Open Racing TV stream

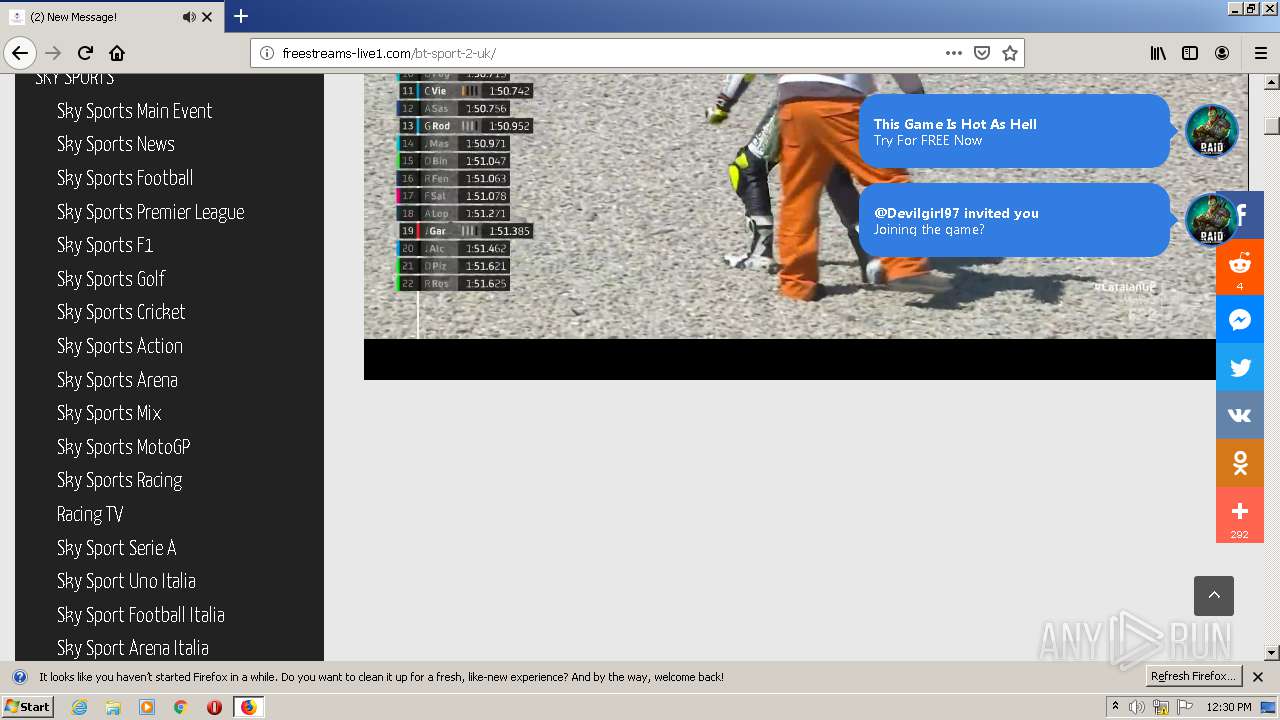(89, 514)
